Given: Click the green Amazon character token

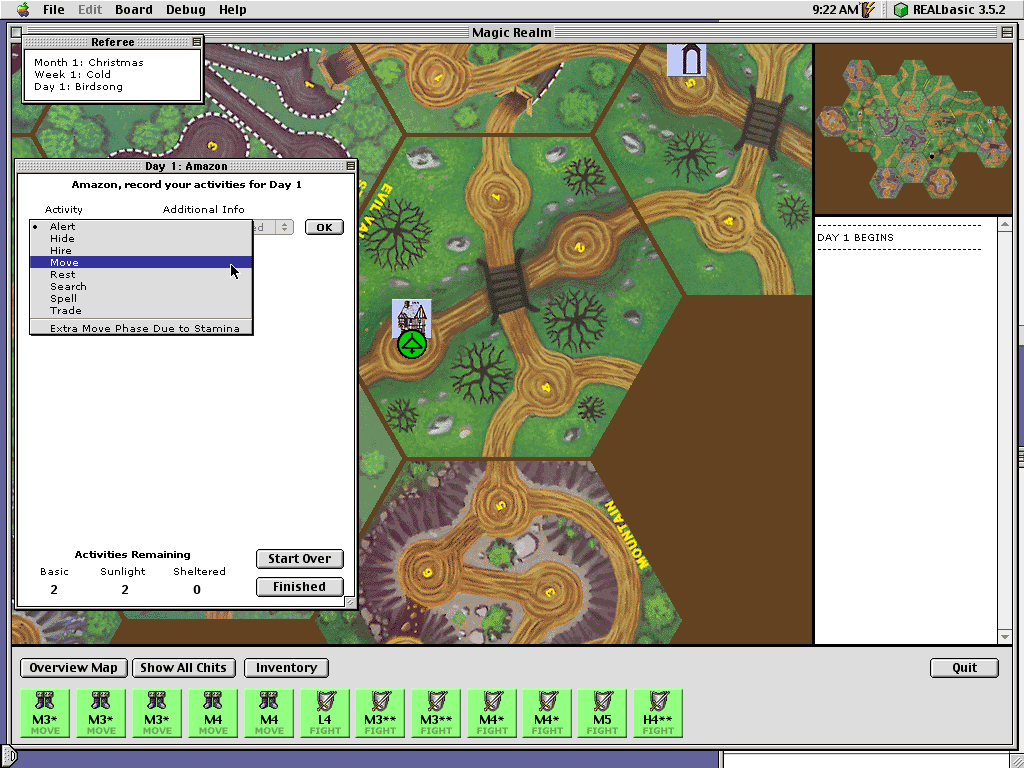Looking at the screenshot, I should (412, 344).
